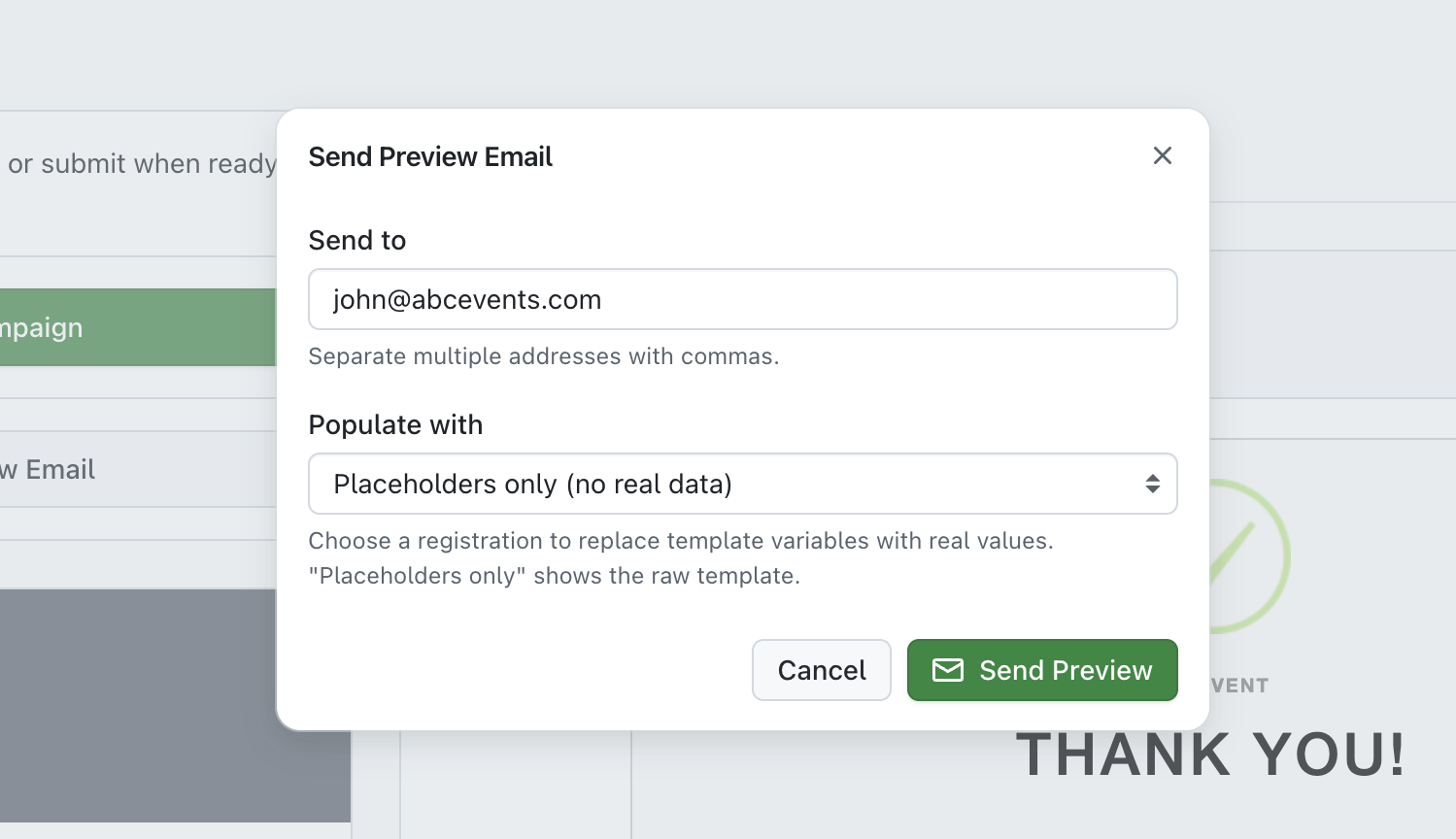The width and height of the screenshot is (1456, 839).
Task: Click the envelope icon on Send Preview
Action: click(x=947, y=670)
